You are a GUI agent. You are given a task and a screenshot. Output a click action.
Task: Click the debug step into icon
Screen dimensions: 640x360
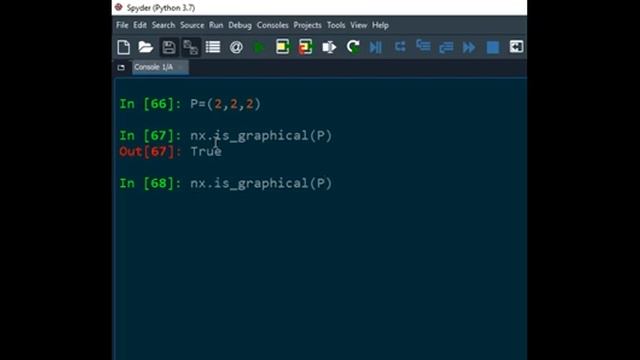coord(423,46)
